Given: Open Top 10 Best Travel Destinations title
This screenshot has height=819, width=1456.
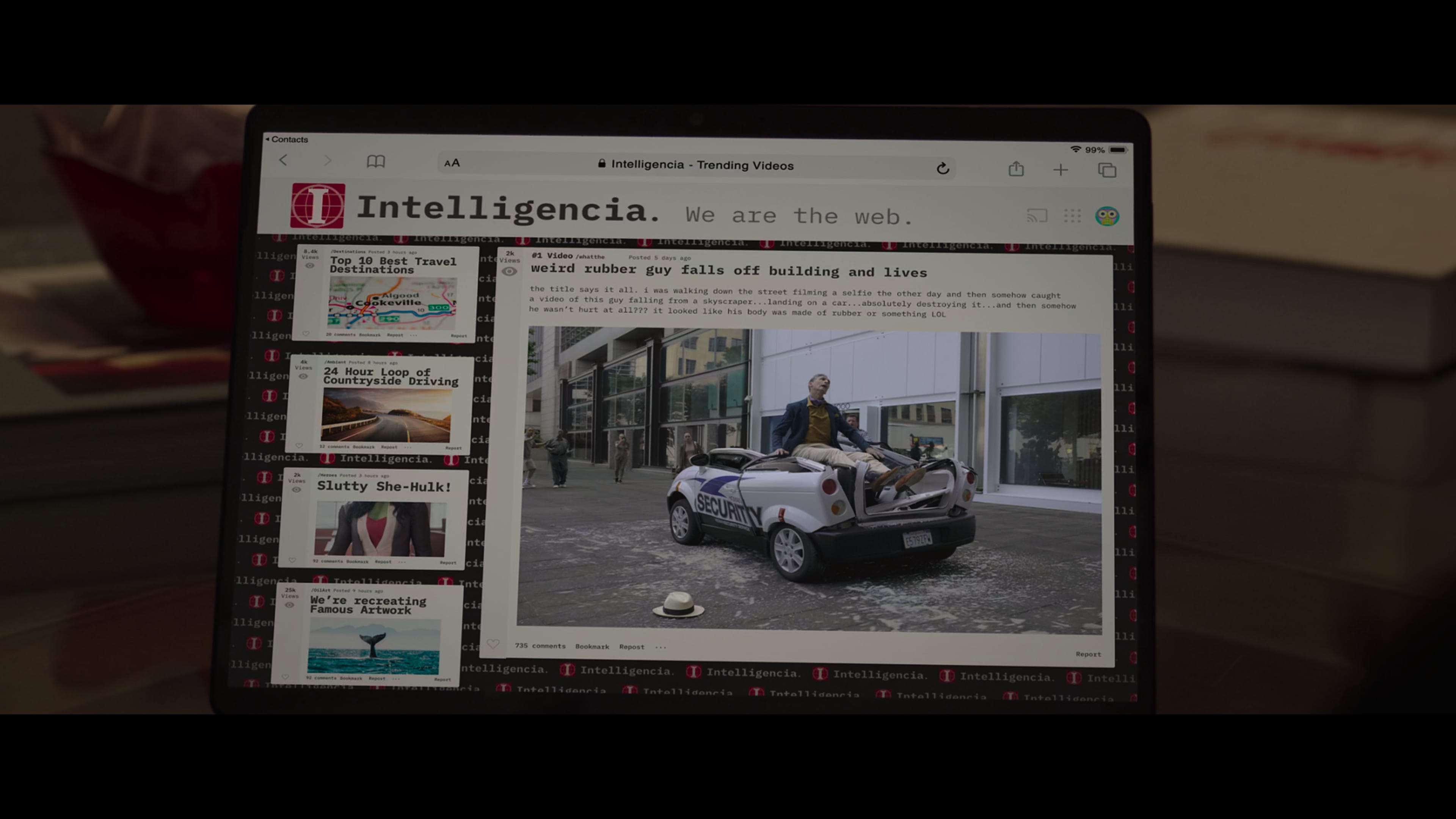Looking at the screenshot, I should click(393, 265).
